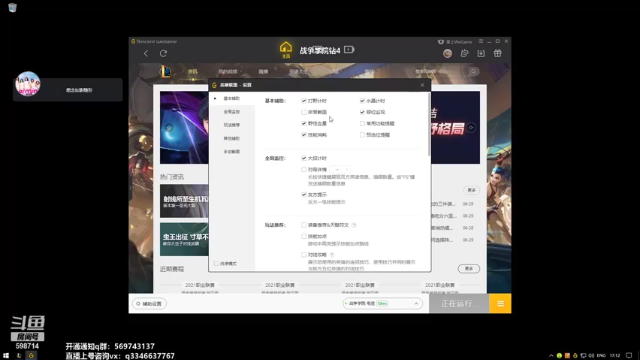Click the 更多 button beside 近期赛程
Image resolution: width=640 pixels, height=360 pixels.
pos(469,269)
